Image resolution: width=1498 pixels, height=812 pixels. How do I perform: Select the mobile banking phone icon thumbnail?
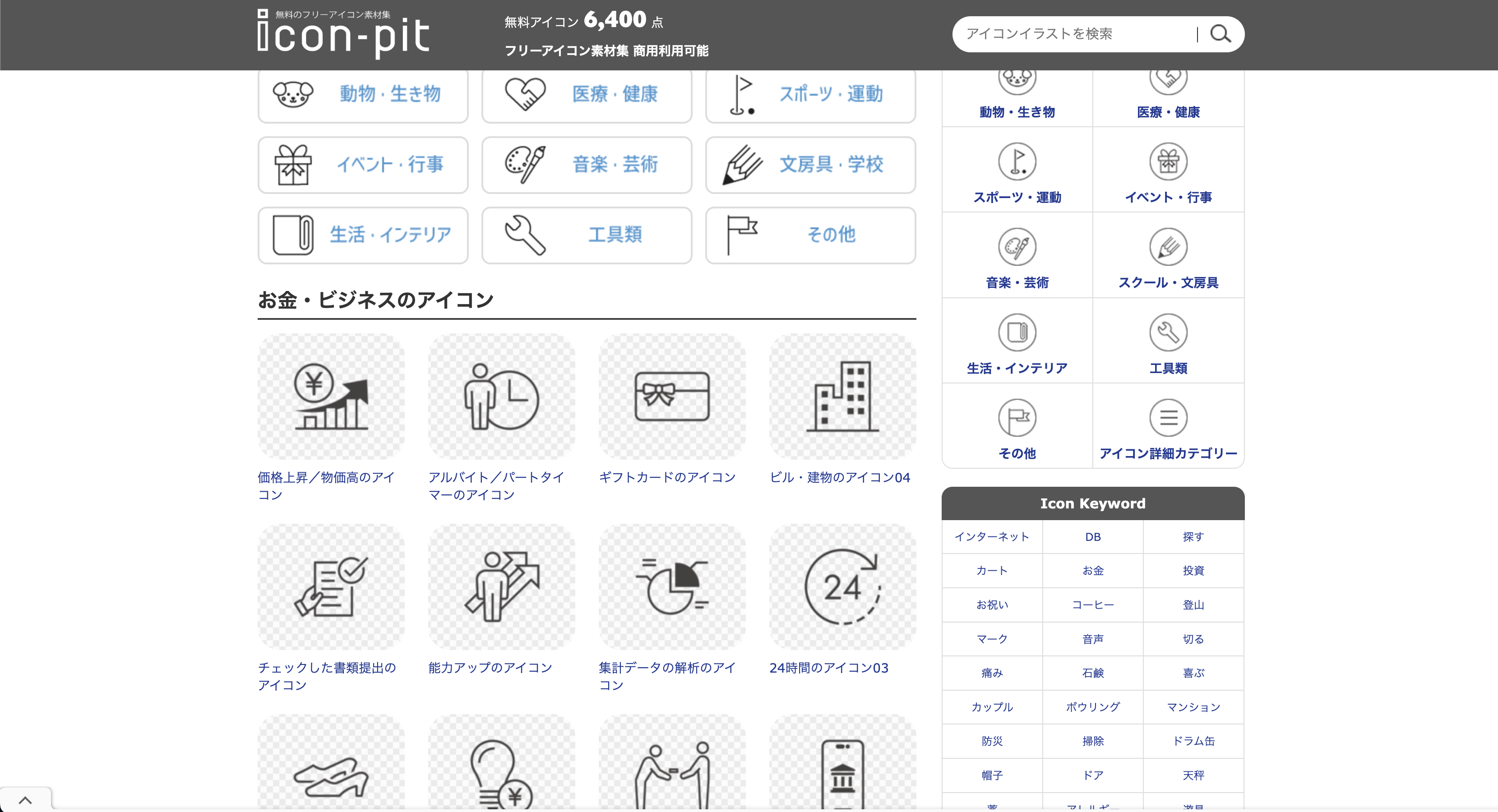[843, 762]
